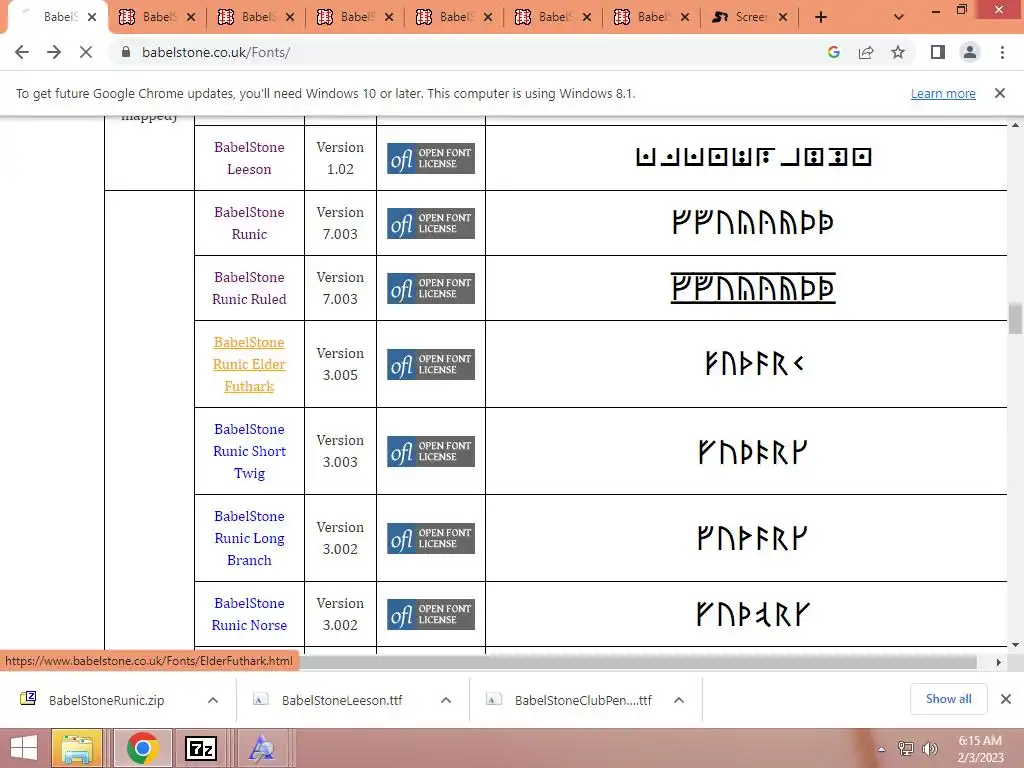Open Chrome three-dot menu
The height and width of the screenshot is (768, 1024).
click(1002, 52)
